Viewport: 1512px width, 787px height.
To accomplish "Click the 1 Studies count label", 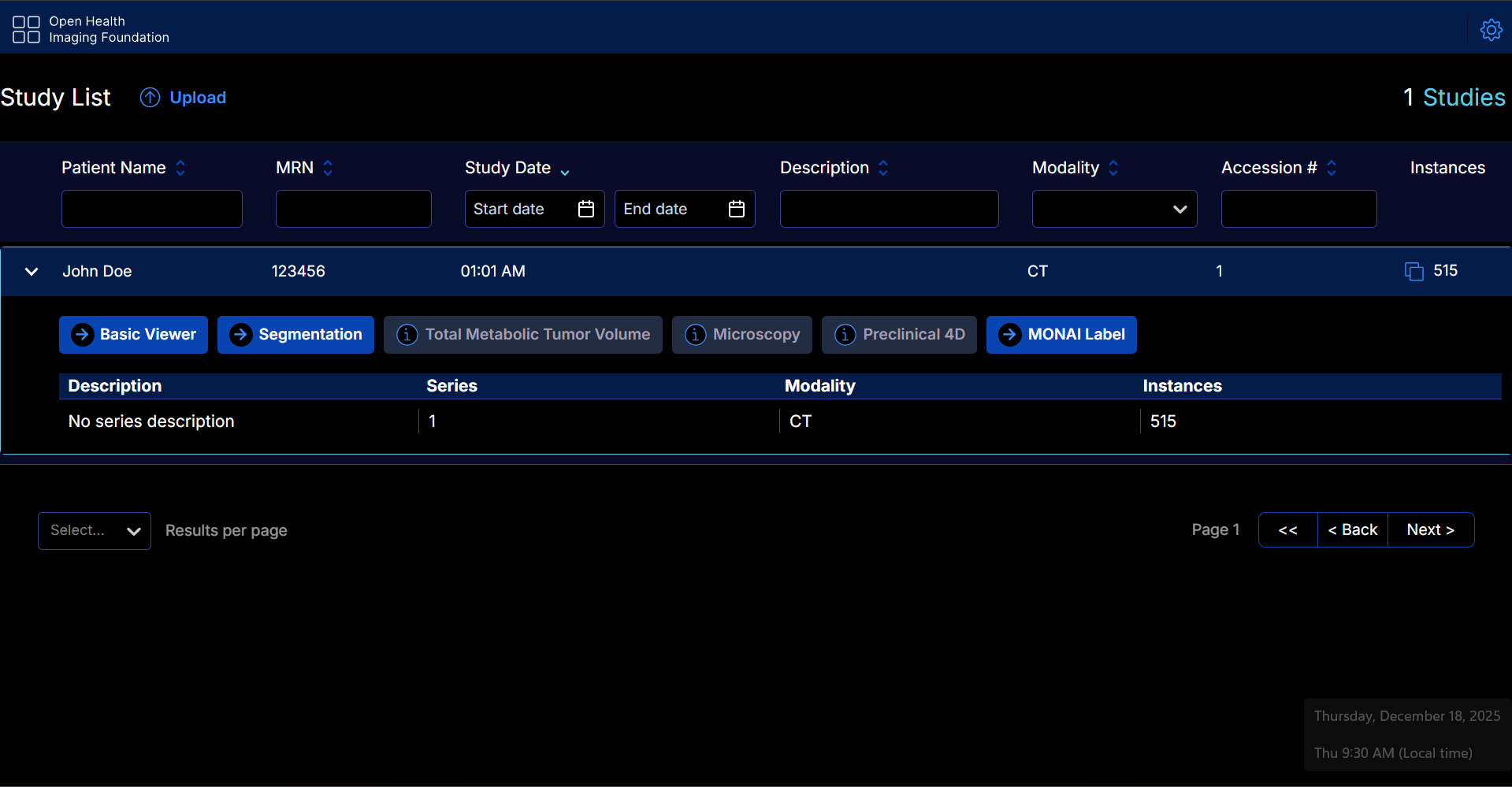I will (1454, 97).
